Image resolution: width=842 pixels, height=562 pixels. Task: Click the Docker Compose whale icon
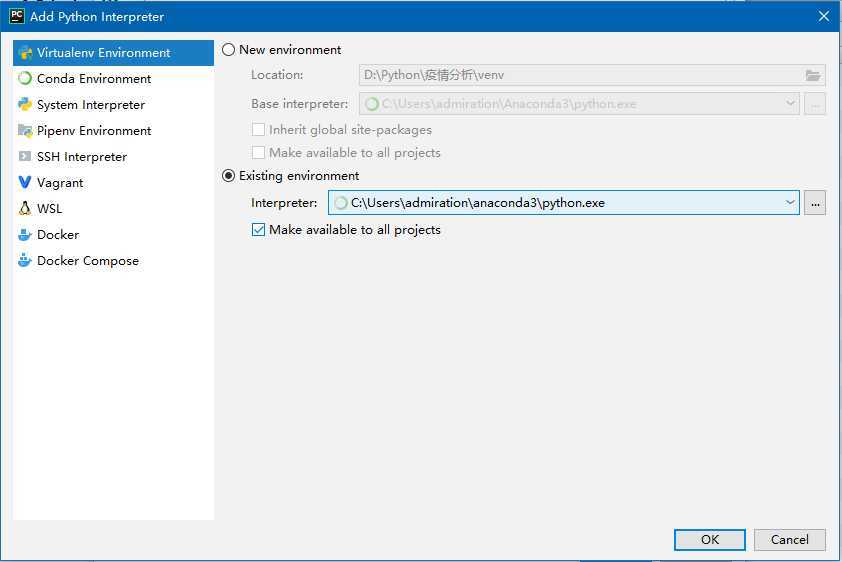click(x=25, y=260)
